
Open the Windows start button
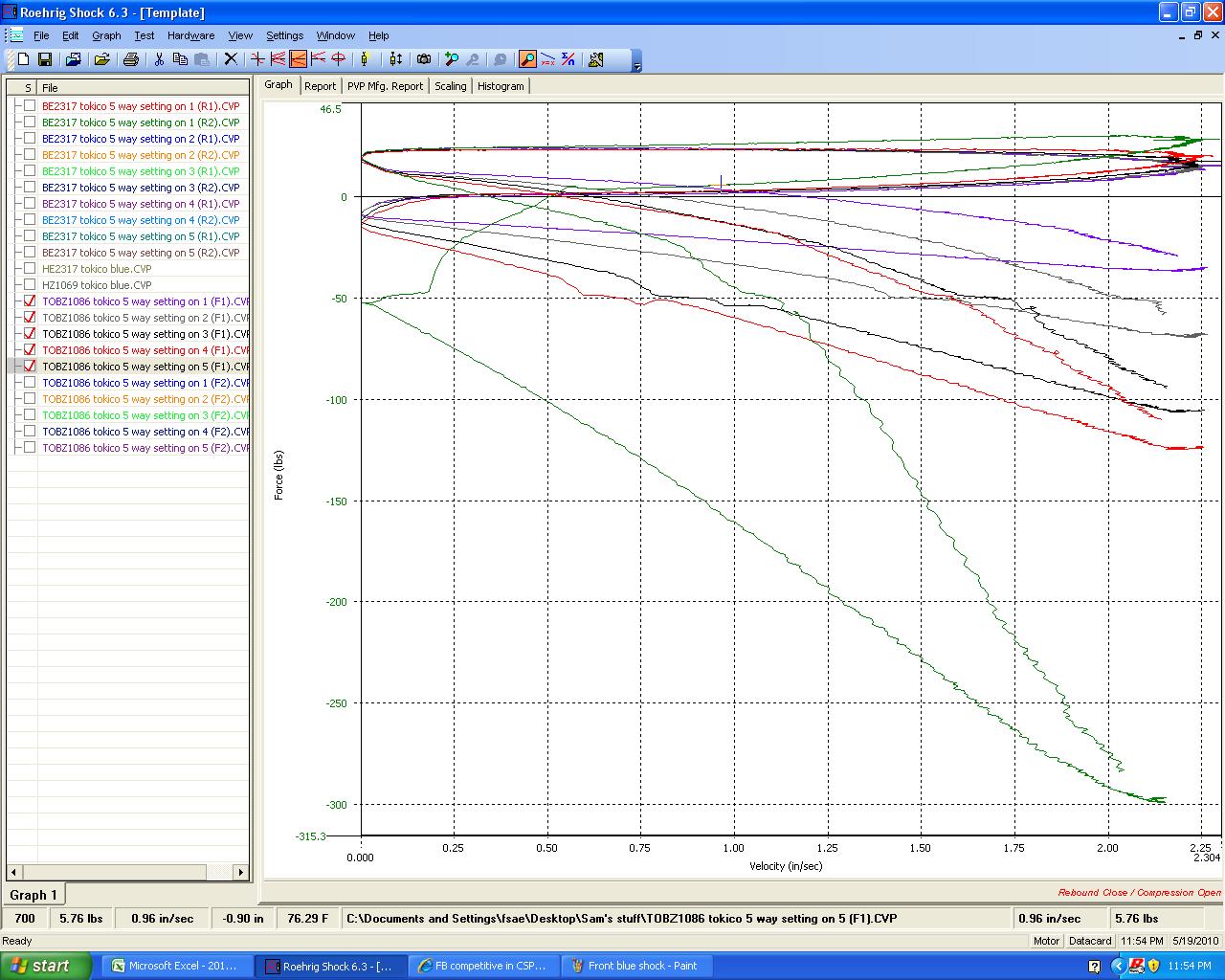46,966
